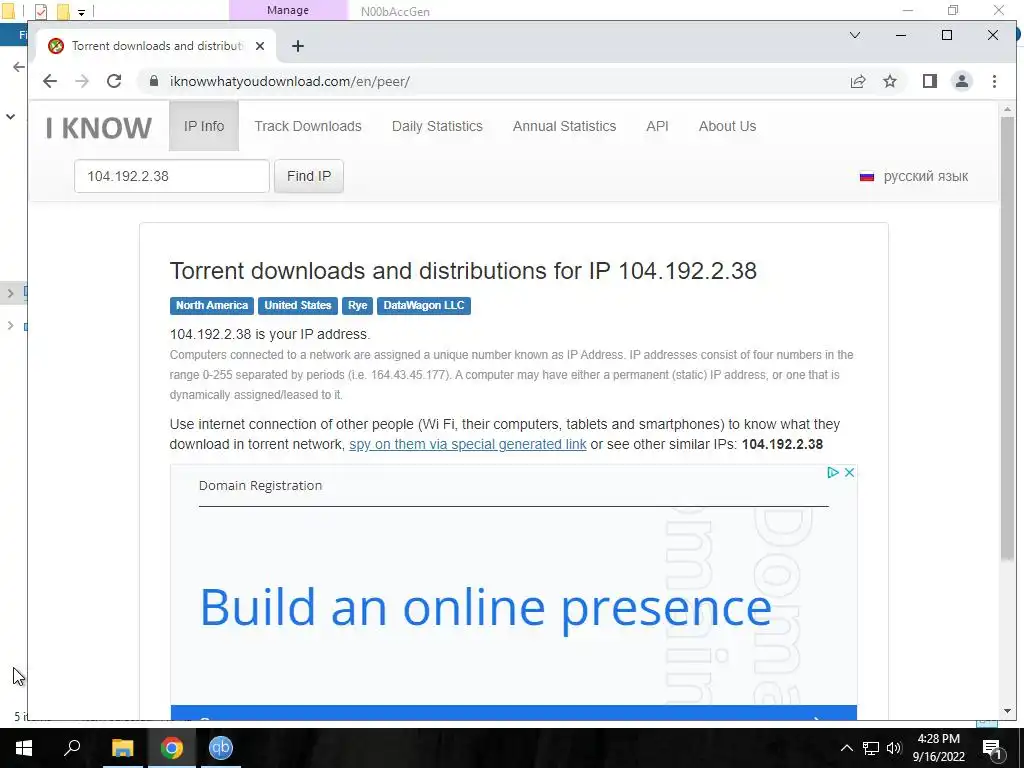1024x768 pixels.
Task: Click the United States tag
Action: coord(297,306)
